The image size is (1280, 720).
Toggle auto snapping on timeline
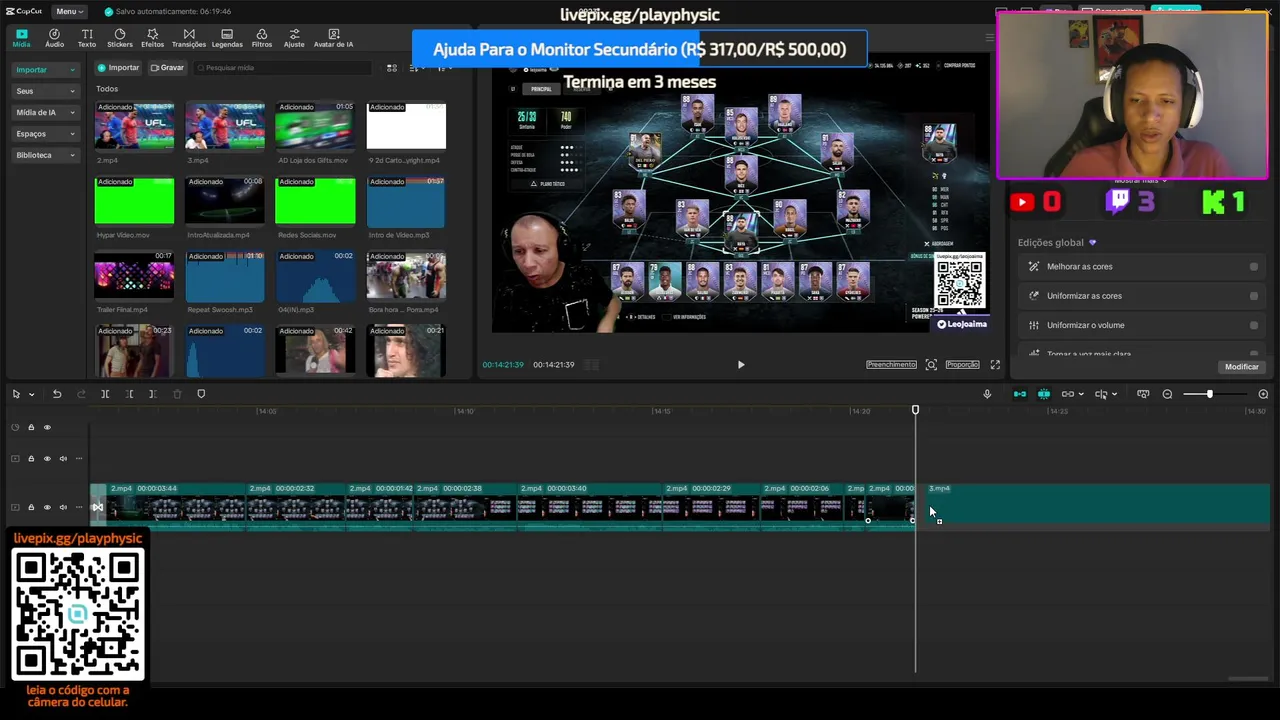pyautogui.click(x=1044, y=394)
